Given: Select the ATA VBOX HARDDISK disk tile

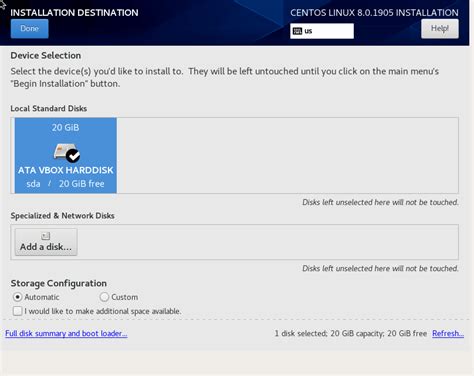Looking at the screenshot, I should pos(66,155).
